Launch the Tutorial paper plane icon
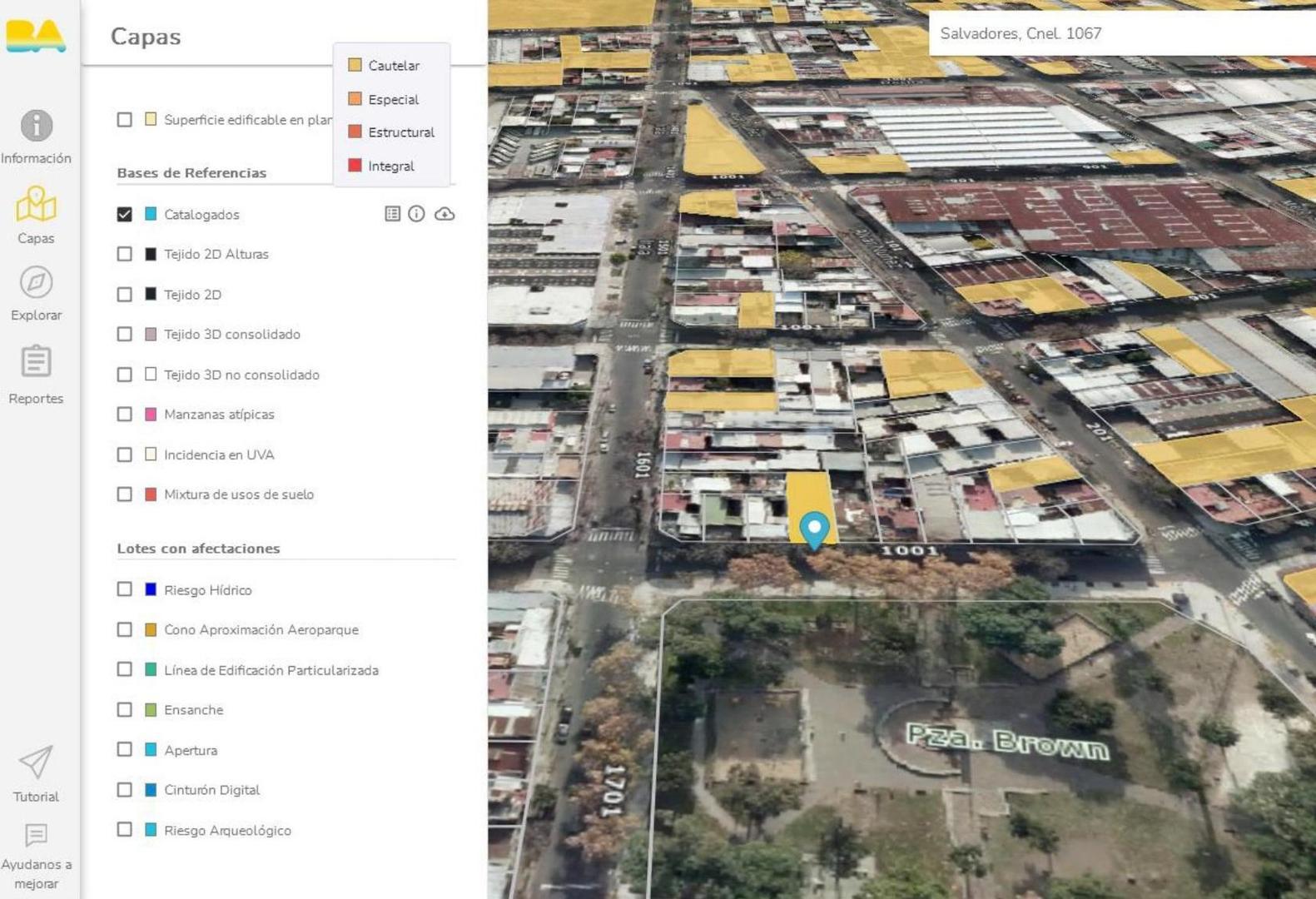1316x899 pixels. point(36,762)
